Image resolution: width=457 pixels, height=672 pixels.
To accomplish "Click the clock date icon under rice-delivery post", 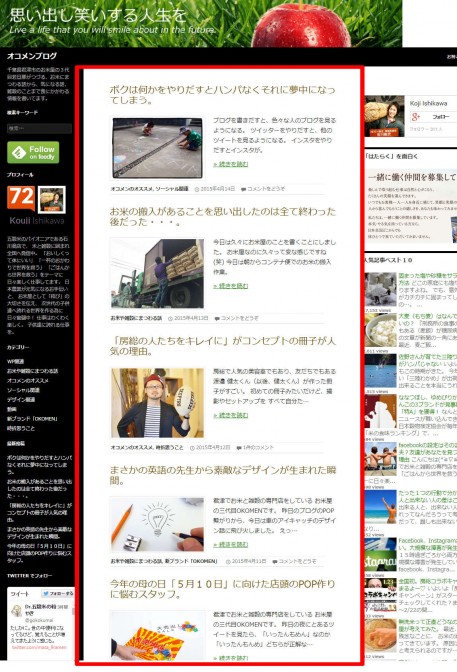I will tap(171, 318).
